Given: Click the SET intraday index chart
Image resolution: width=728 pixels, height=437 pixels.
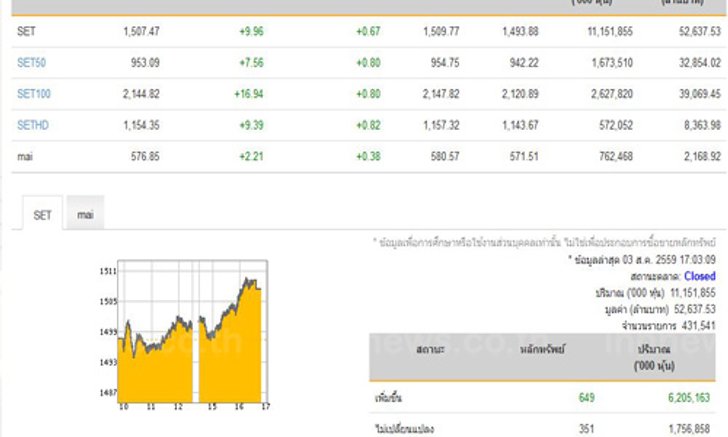Looking at the screenshot, I should pyautogui.click(x=184, y=335).
